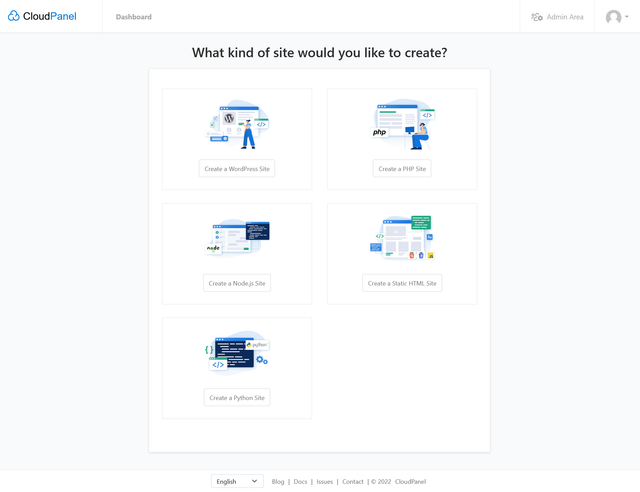The width and height of the screenshot is (640, 492).
Task: Click Create a WordPress Site button
Action: [x=237, y=169]
